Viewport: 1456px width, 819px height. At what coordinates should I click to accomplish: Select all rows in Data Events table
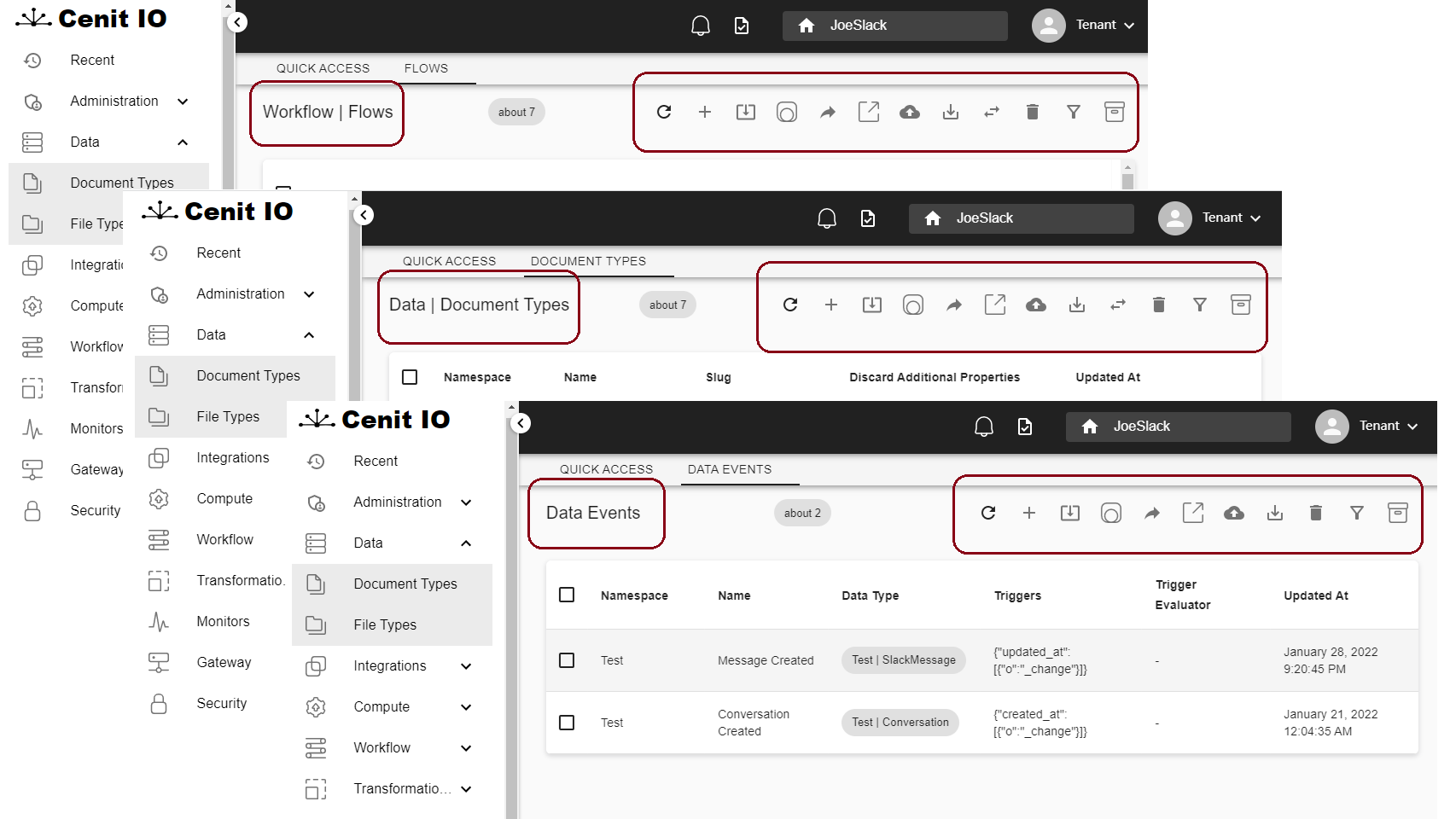click(x=567, y=595)
